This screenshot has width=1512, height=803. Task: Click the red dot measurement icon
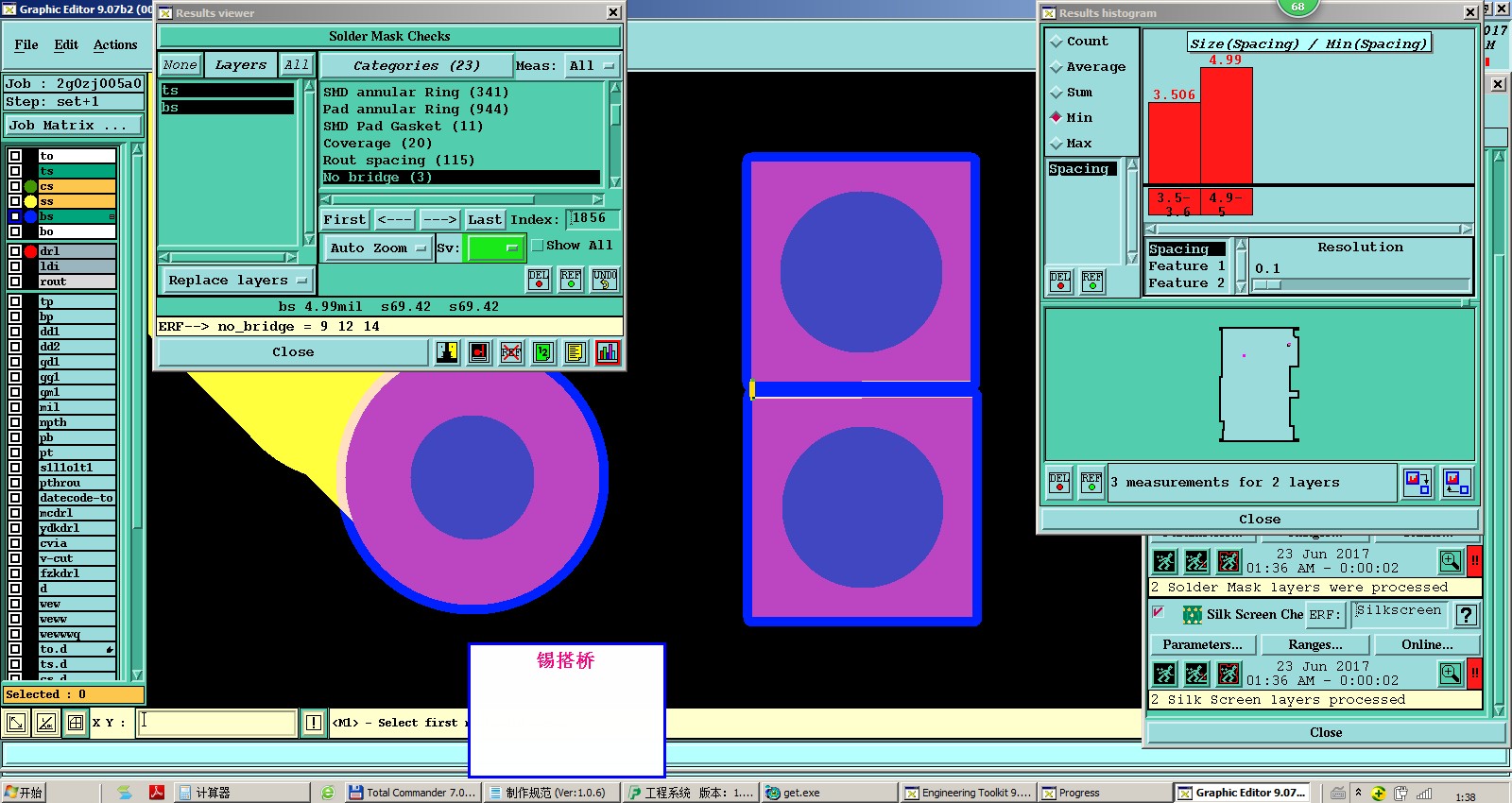tap(479, 352)
